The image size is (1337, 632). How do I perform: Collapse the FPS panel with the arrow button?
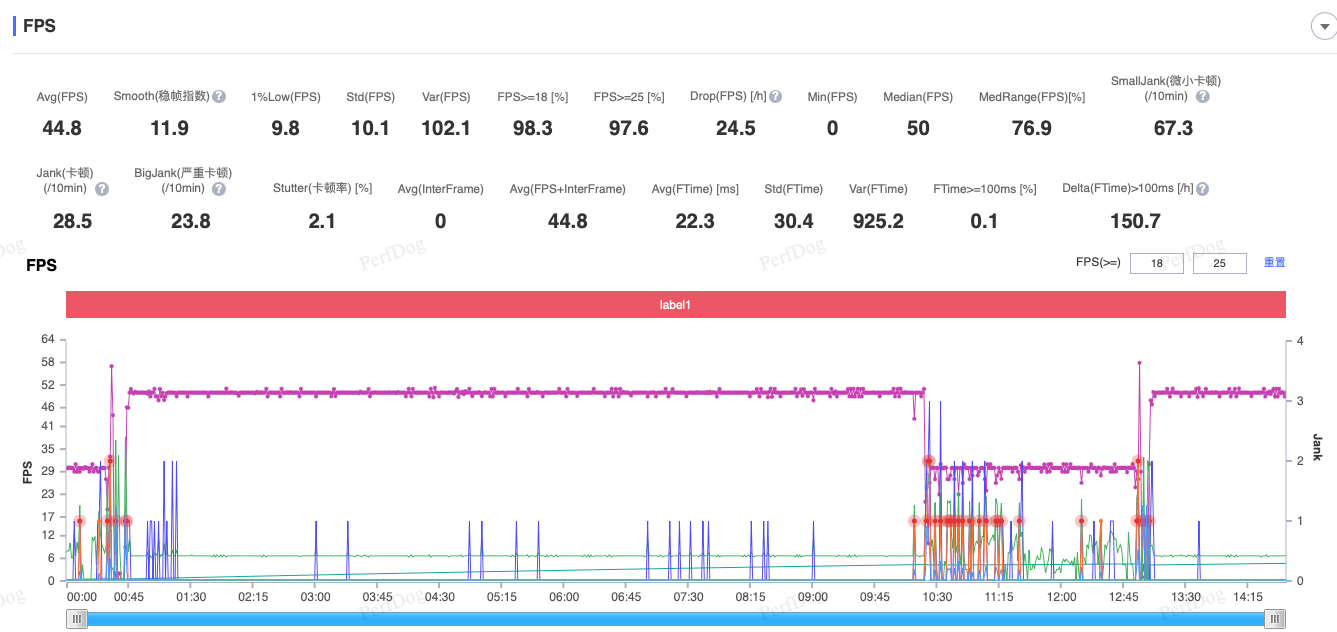(1323, 27)
